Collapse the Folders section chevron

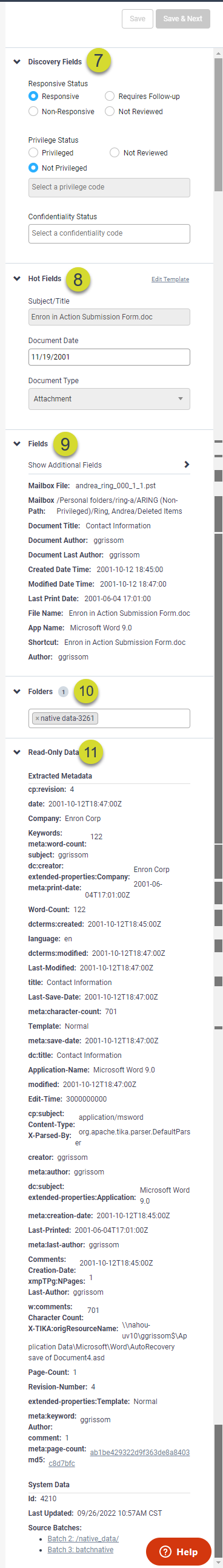(x=17, y=692)
